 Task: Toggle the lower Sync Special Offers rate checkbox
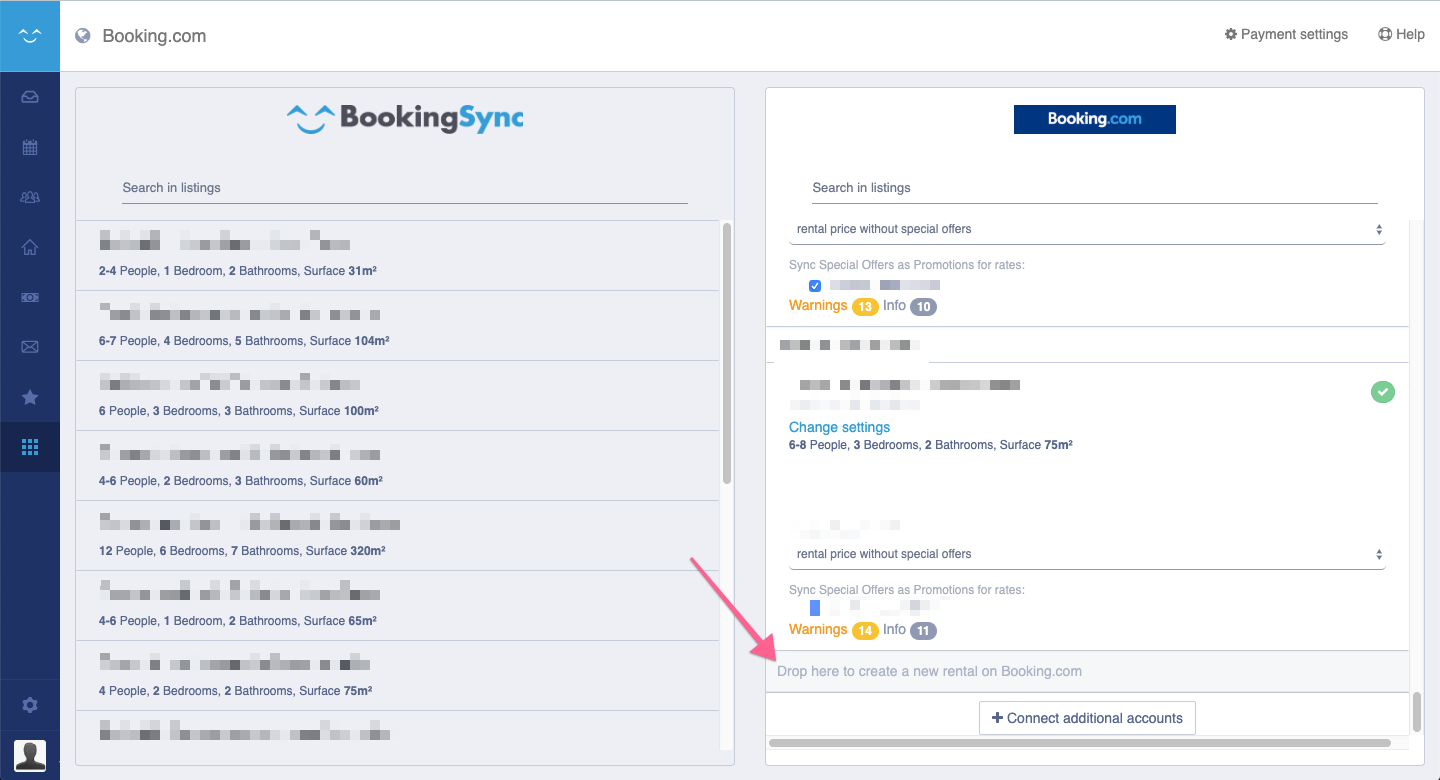click(x=815, y=607)
